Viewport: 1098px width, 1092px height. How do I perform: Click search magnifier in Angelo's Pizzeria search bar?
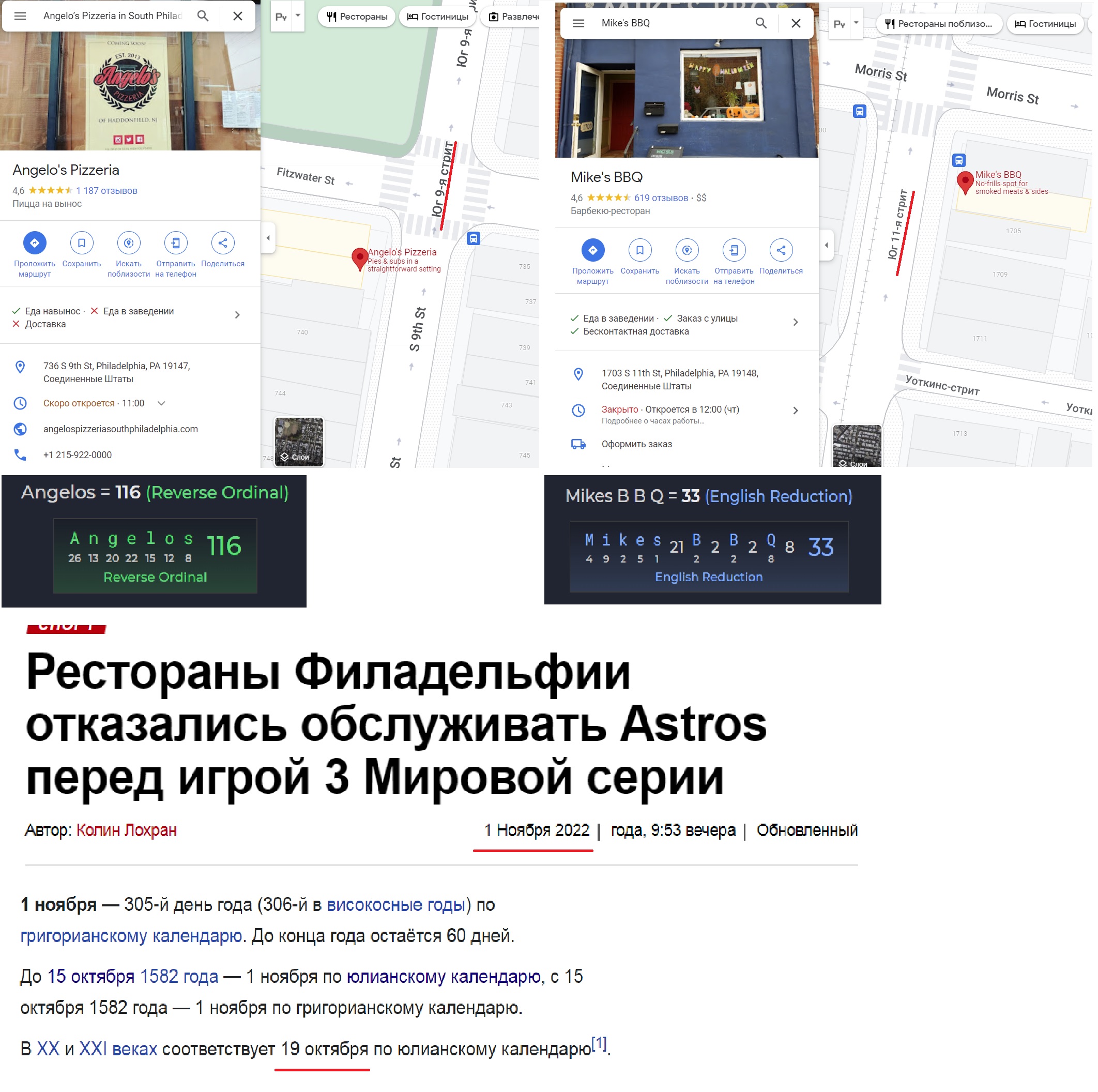pyautogui.click(x=204, y=16)
